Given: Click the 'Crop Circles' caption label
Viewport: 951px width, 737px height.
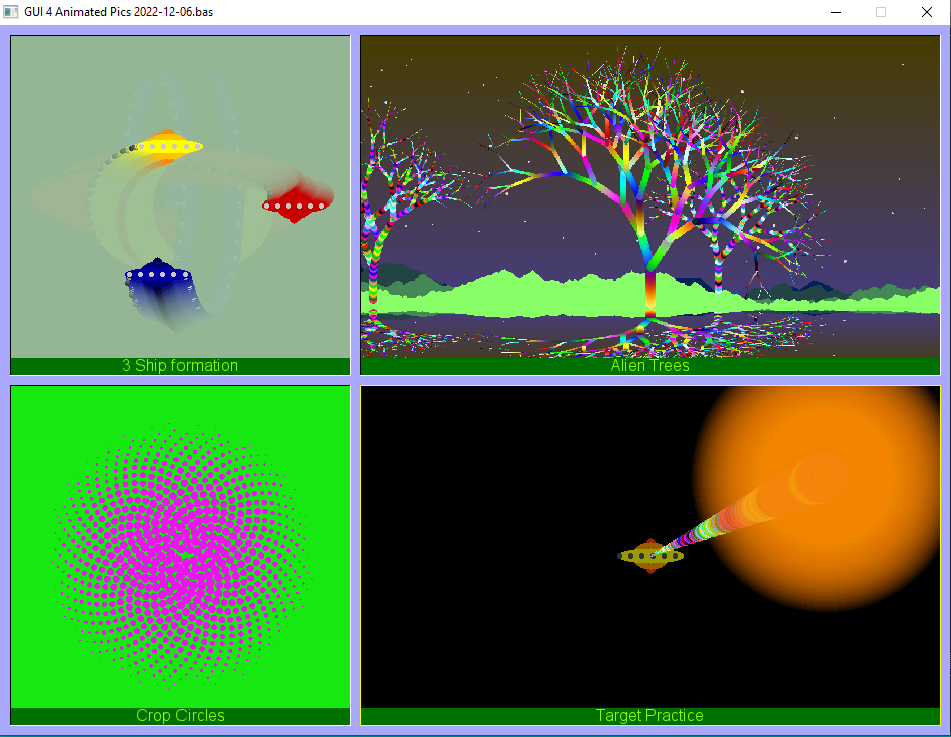Looking at the screenshot, I should click(180, 716).
